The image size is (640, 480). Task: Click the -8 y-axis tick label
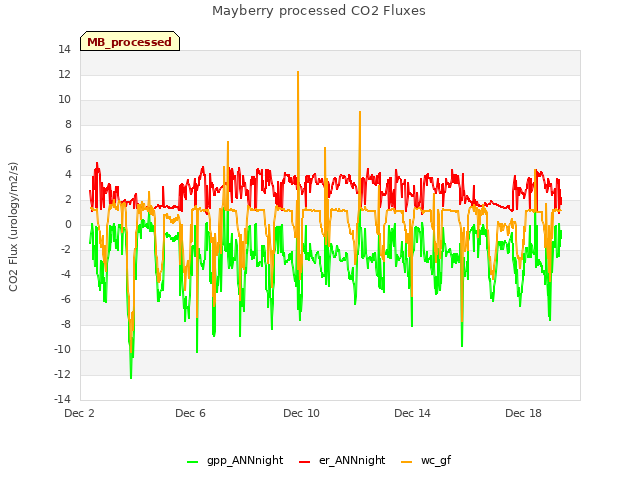click(64, 324)
